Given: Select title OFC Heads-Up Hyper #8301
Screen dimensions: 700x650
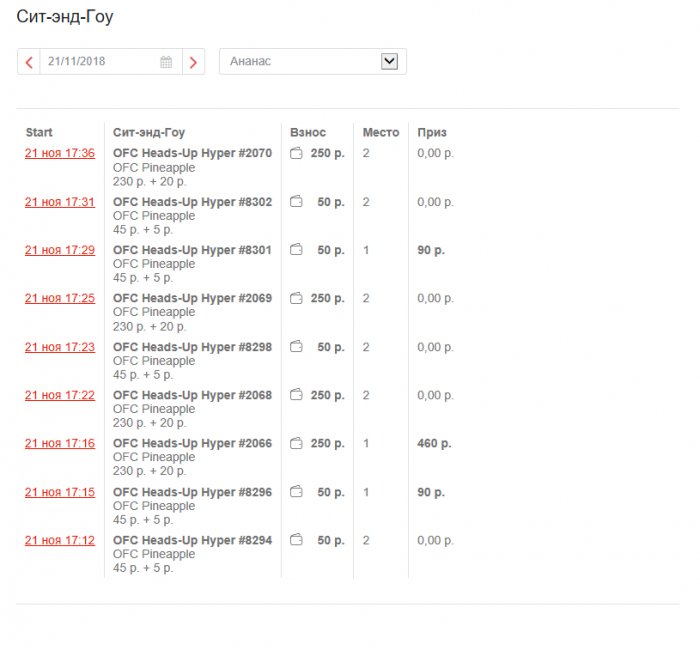Looking at the screenshot, I should pos(192,250).
